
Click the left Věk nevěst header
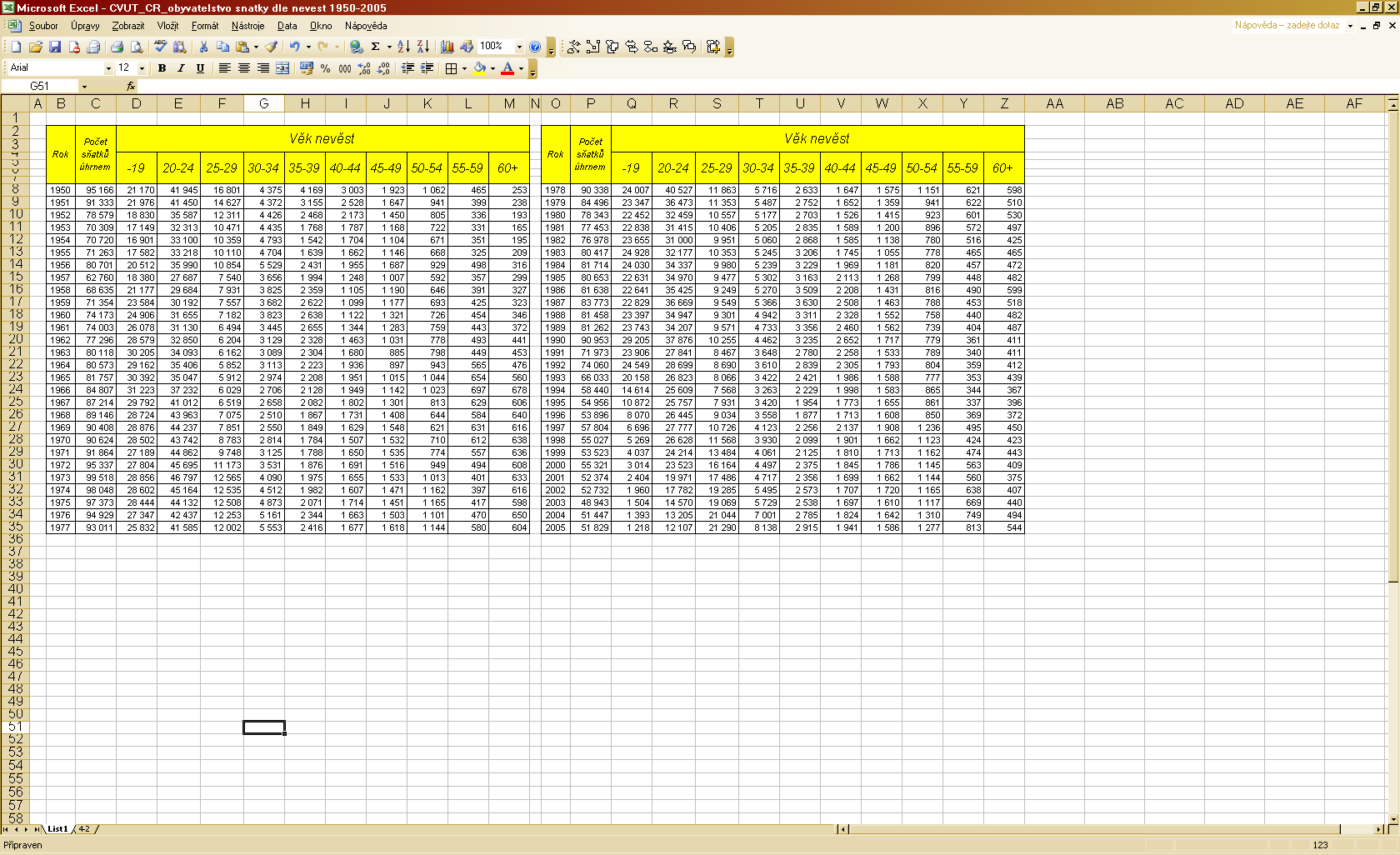[x=322, y=138]
